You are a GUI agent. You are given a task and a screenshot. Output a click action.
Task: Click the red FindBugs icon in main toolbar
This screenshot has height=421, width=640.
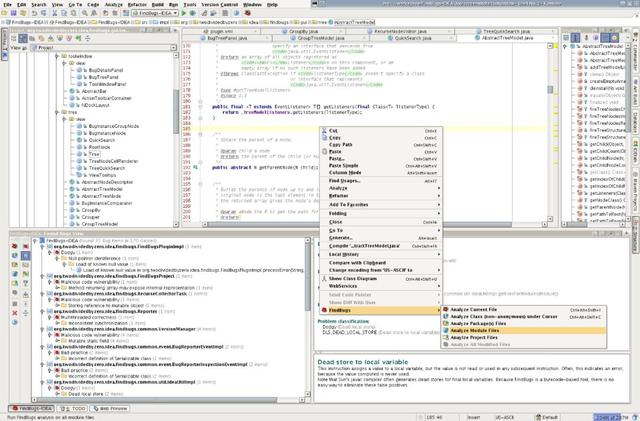coord(247,13)
